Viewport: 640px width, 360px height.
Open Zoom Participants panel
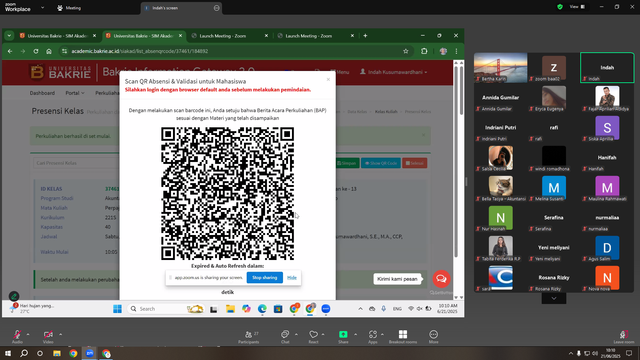pos(249,336)
